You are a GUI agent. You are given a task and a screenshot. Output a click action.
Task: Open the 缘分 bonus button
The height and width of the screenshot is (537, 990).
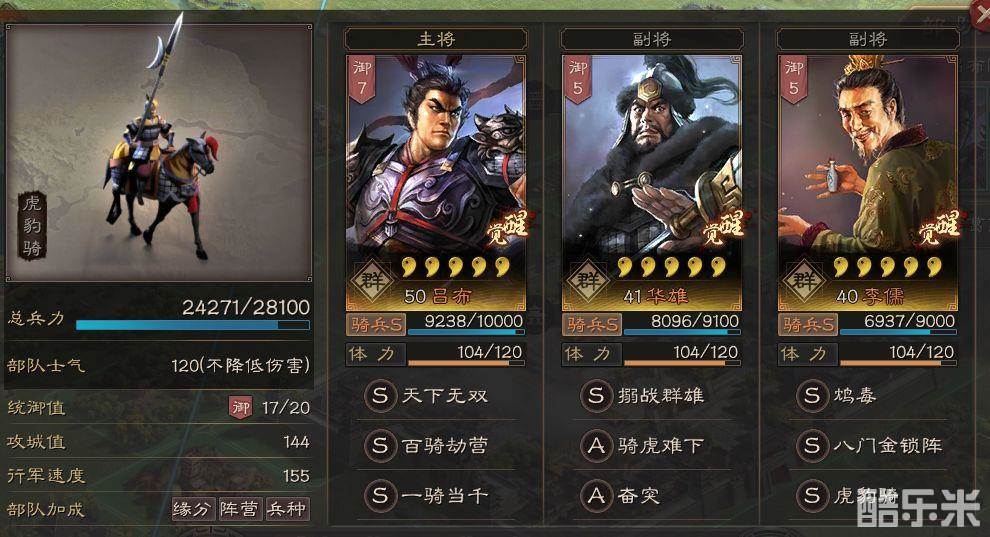point(192,509)
